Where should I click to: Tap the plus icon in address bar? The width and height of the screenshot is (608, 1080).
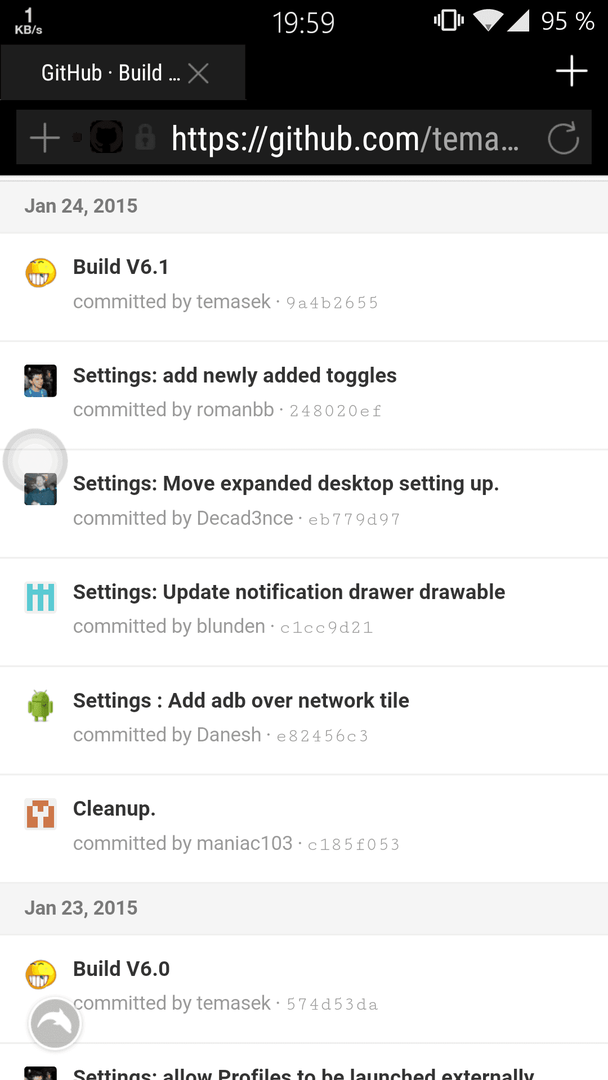45,138
